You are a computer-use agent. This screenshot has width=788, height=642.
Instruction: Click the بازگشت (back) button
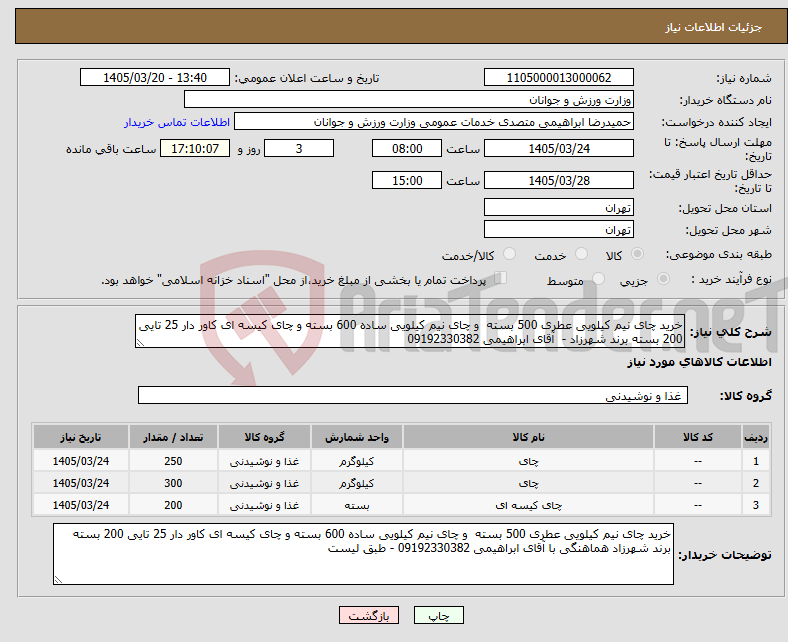pyautogui.click(x=369, y=615)
